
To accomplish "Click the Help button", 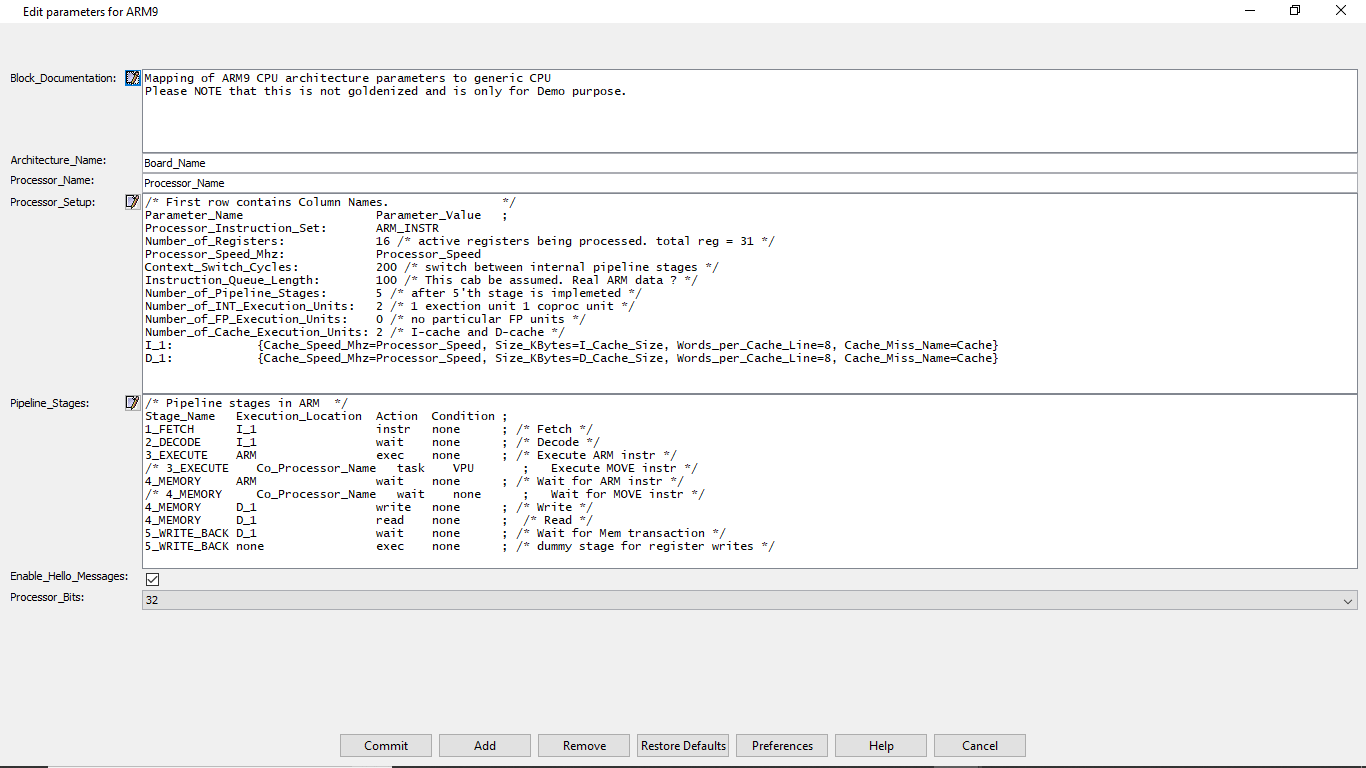I will point(881,745).
